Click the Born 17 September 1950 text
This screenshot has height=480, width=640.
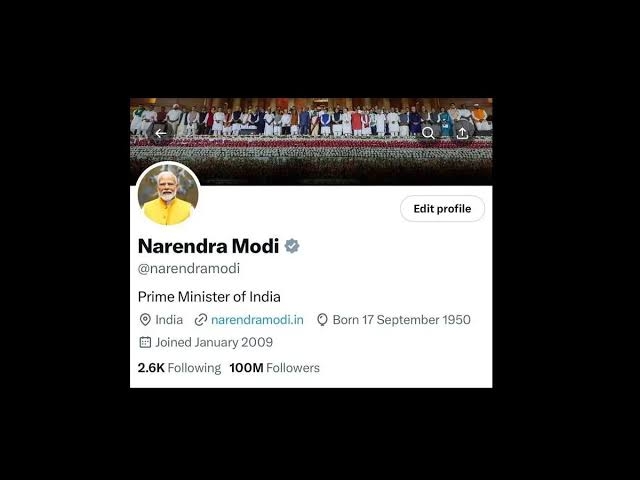(402, 320)
